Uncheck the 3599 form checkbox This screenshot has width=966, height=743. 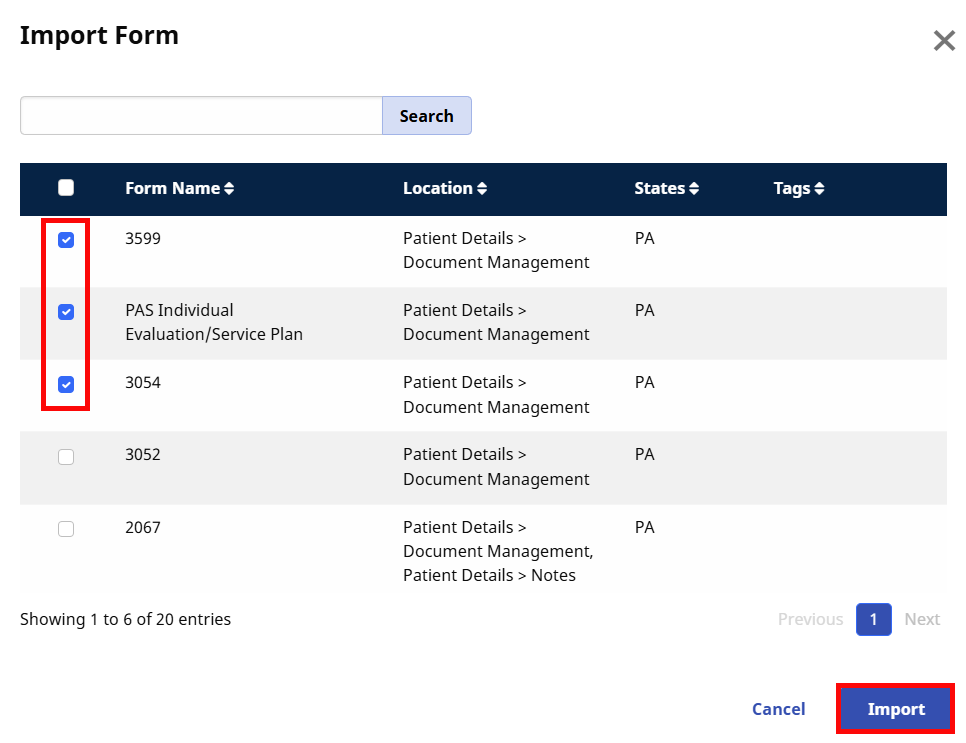tap(66, 239)
